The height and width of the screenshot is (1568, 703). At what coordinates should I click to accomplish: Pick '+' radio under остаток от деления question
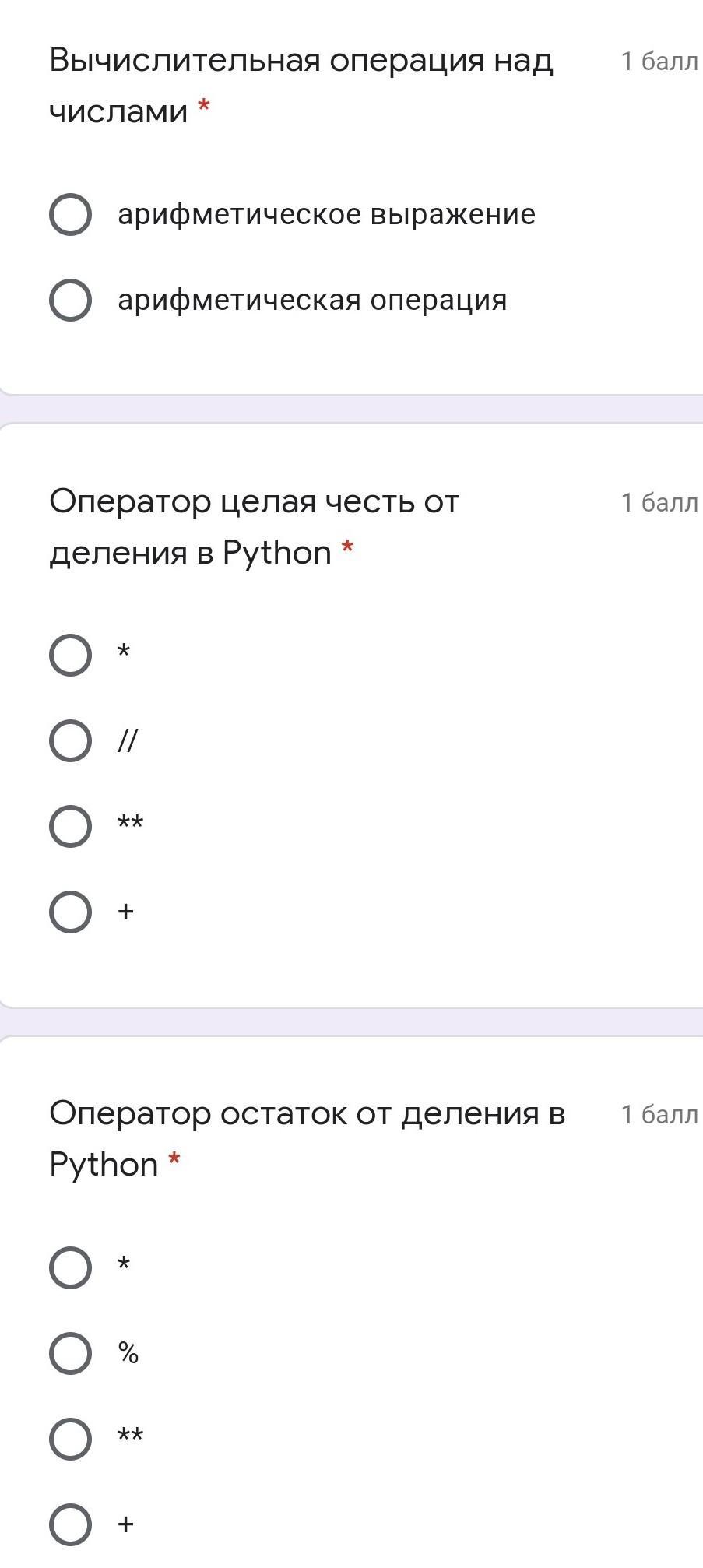click(70, 1524)
